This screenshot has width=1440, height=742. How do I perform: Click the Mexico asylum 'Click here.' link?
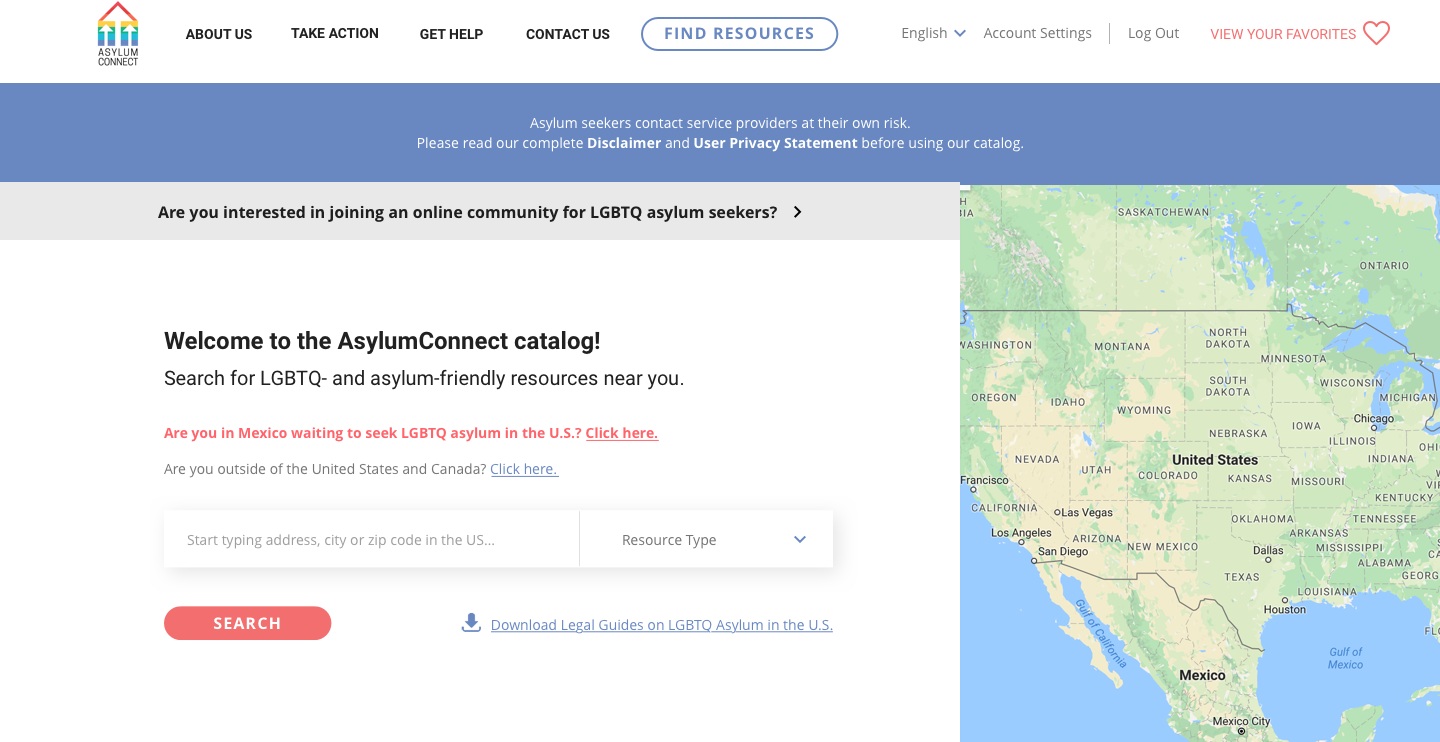coord(621,433)
